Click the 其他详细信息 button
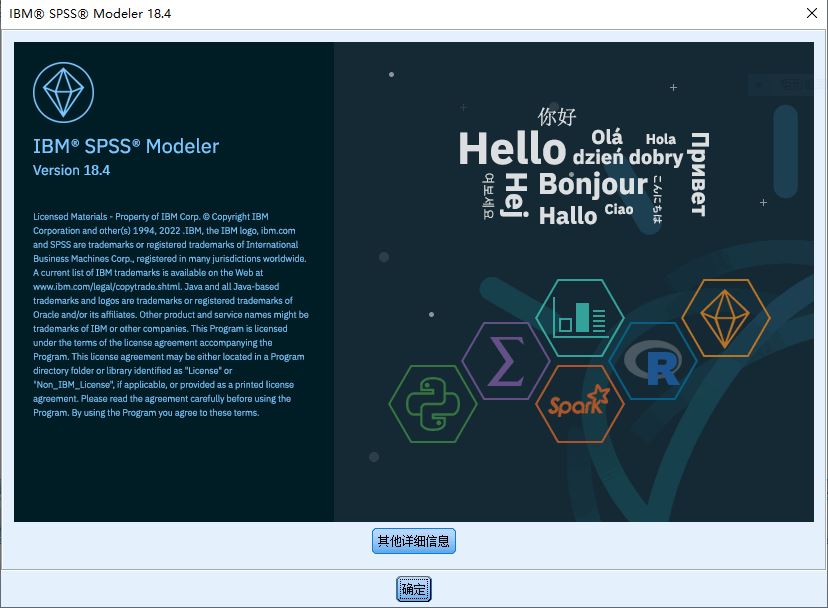Viewport: 828px width, 608px height. tap(413, 541)
